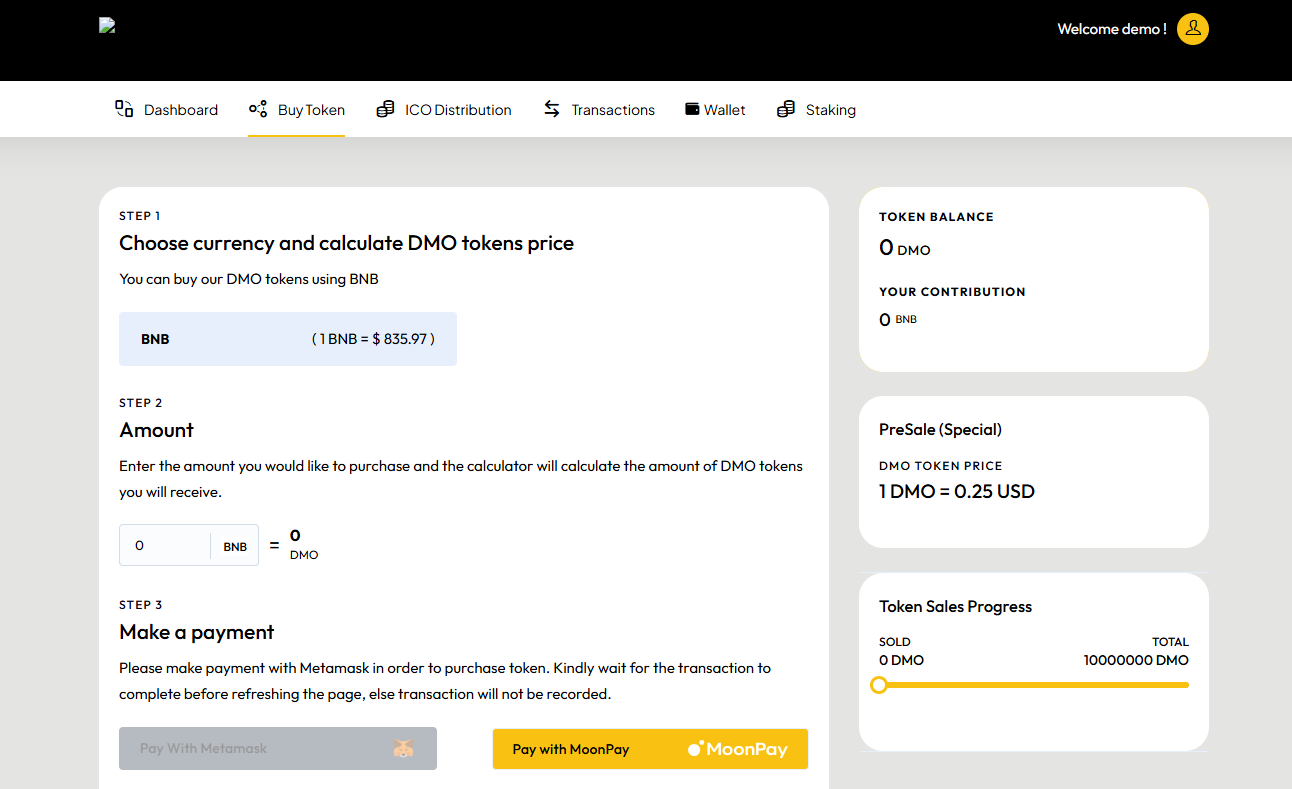The image size is (1292, 789).
Task: Click the Wallet icon in navbar
Action: click(x=692, y=109)
